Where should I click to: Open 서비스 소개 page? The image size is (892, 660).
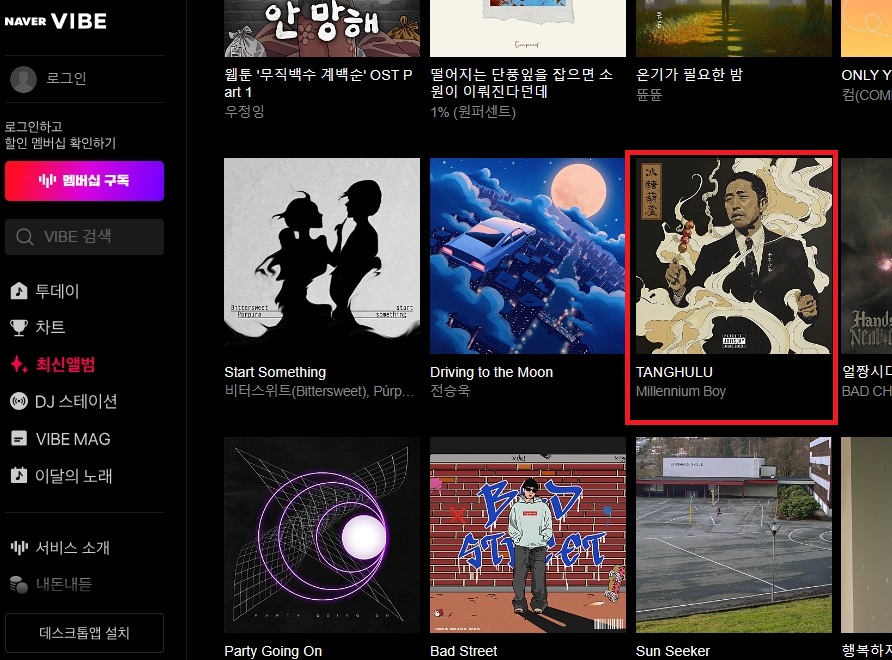click(x=72, y=547)
